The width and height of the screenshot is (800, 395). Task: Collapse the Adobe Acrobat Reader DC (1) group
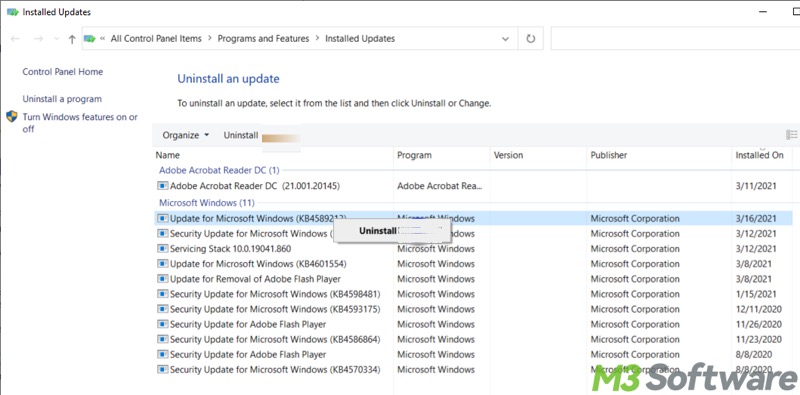tap(219, 170)
